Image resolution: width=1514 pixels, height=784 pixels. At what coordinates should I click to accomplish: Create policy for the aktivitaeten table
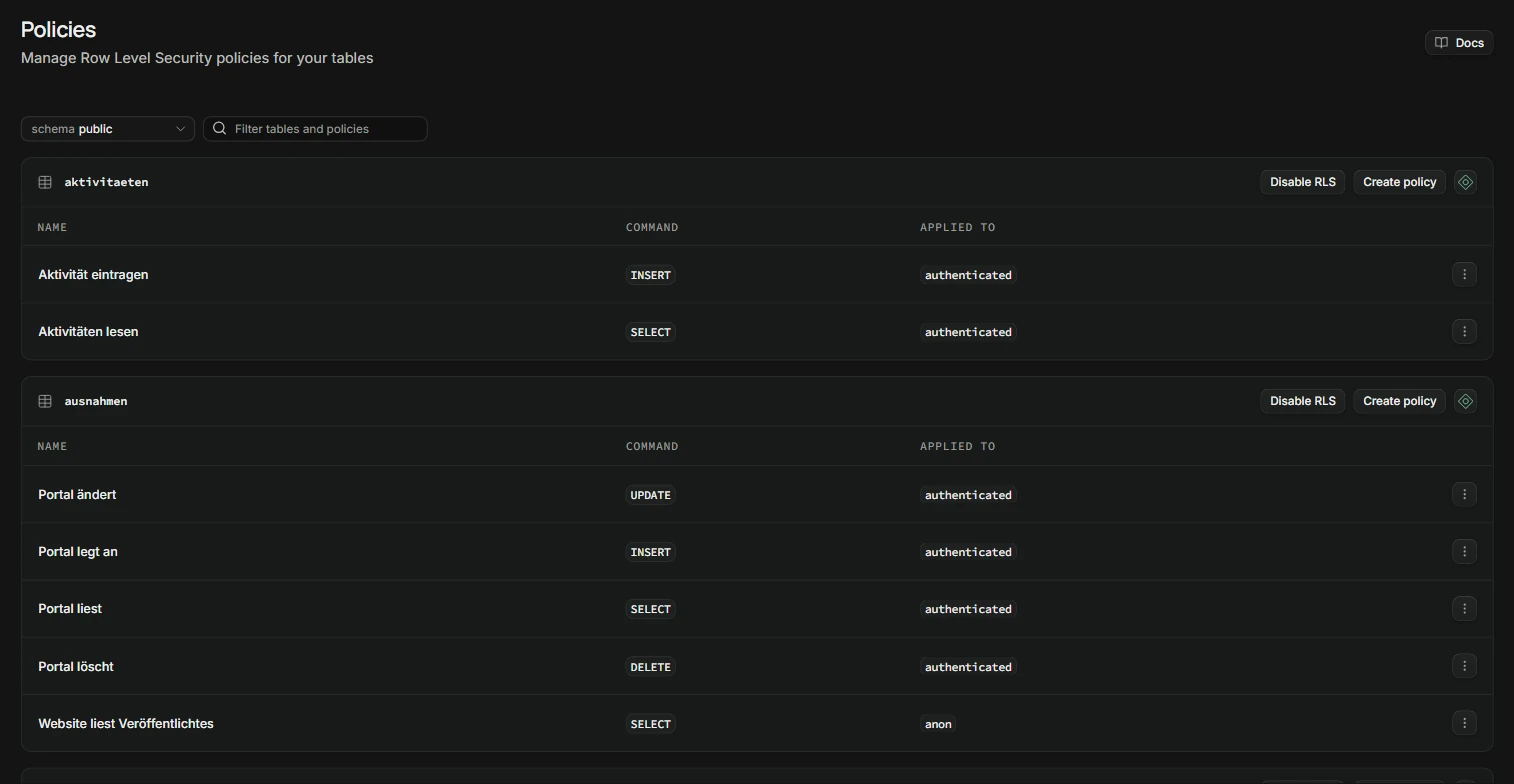[x=1399, y=182]
